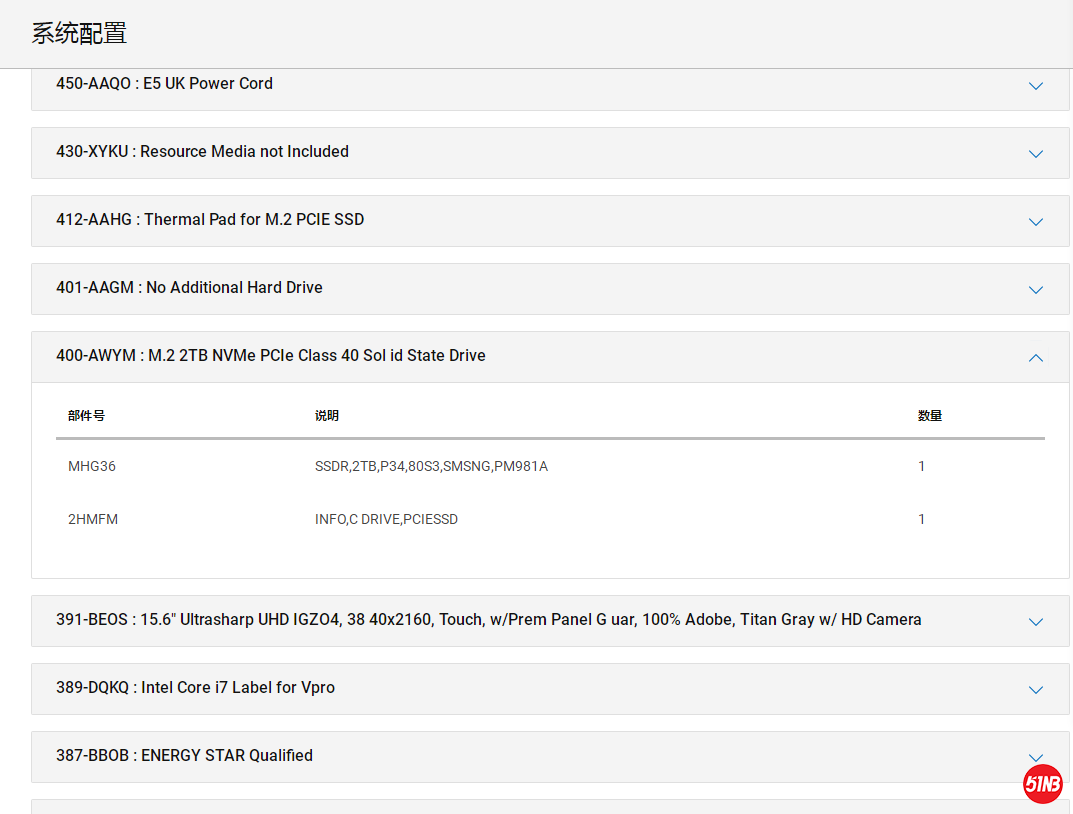Open the 389-DQKQ Intel Core i7 Label title
Viewport: 1073px width, 814px height.
[x=195, y=688]
